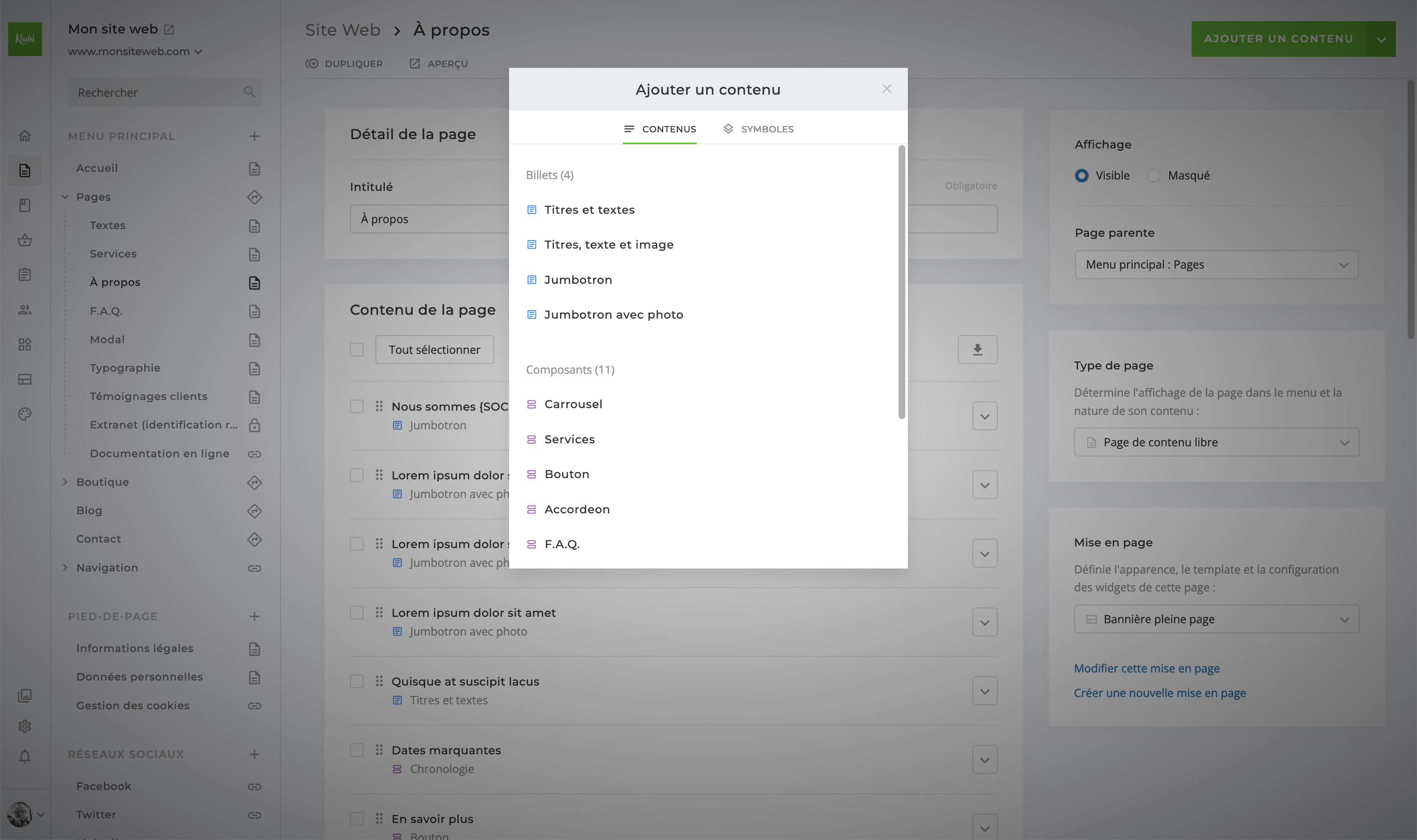Click the lock icon beside Extranet item
The image size is (1417, 840).
[254, 425]
